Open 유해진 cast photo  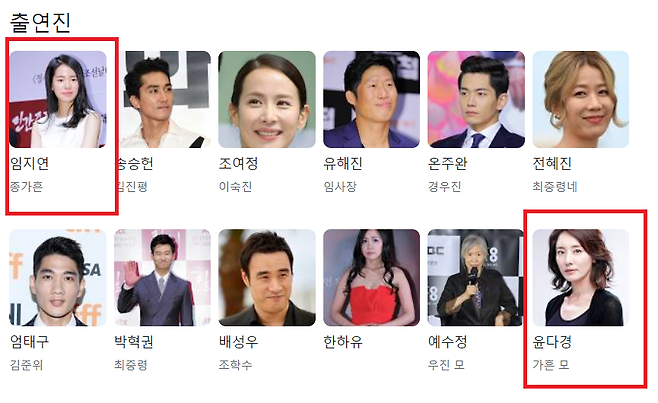pyautogui.click(x=371, y=99)
